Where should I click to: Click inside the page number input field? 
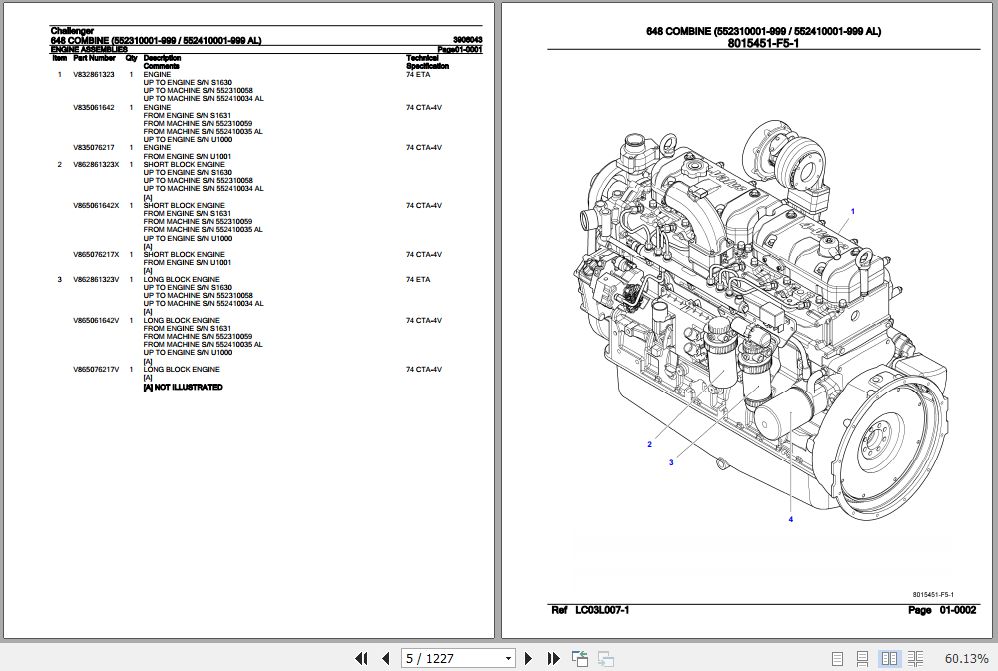440,658
